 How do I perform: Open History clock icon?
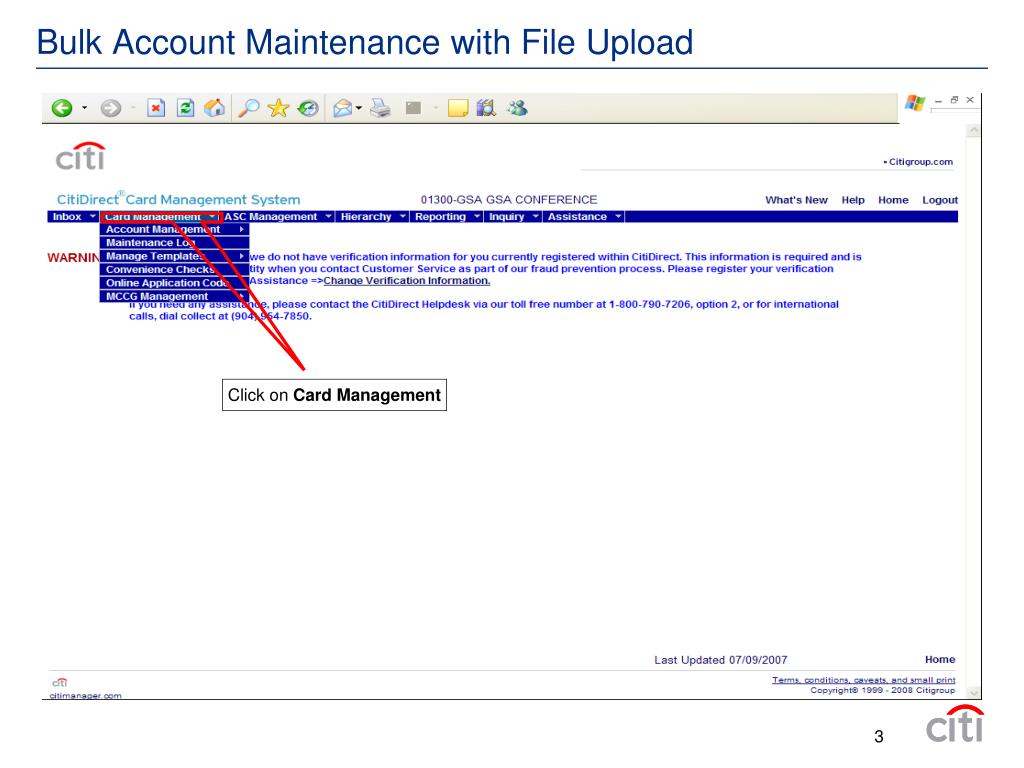coord(308,108)
